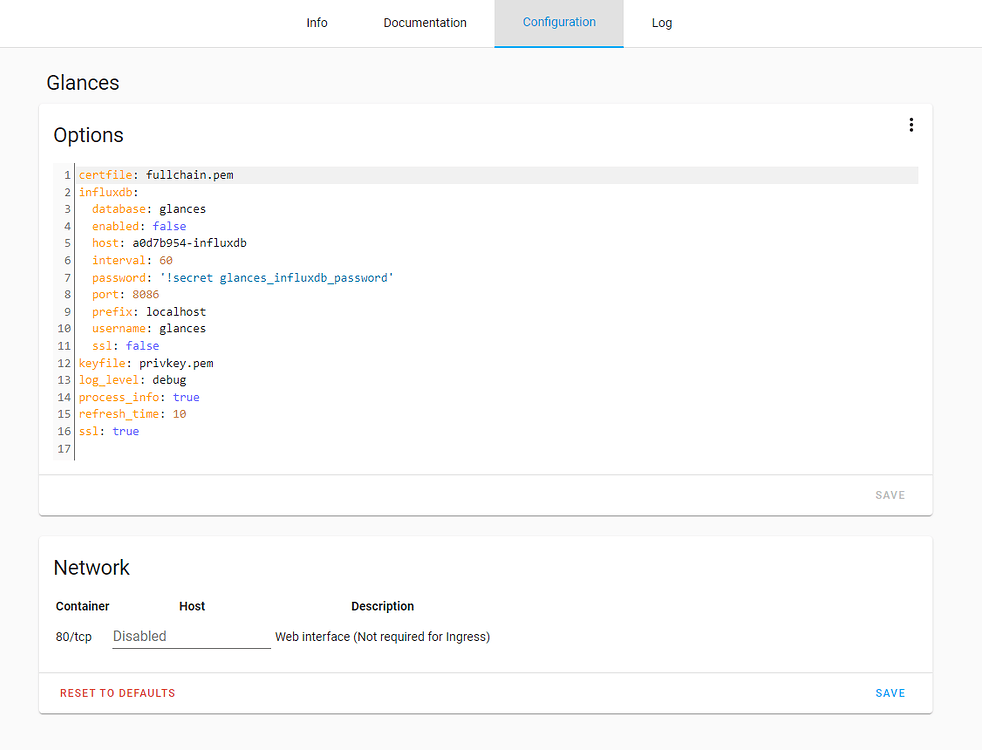Click SAVE below the Options editor
Viewport: 982px width, 750px height.
[889, 494]
